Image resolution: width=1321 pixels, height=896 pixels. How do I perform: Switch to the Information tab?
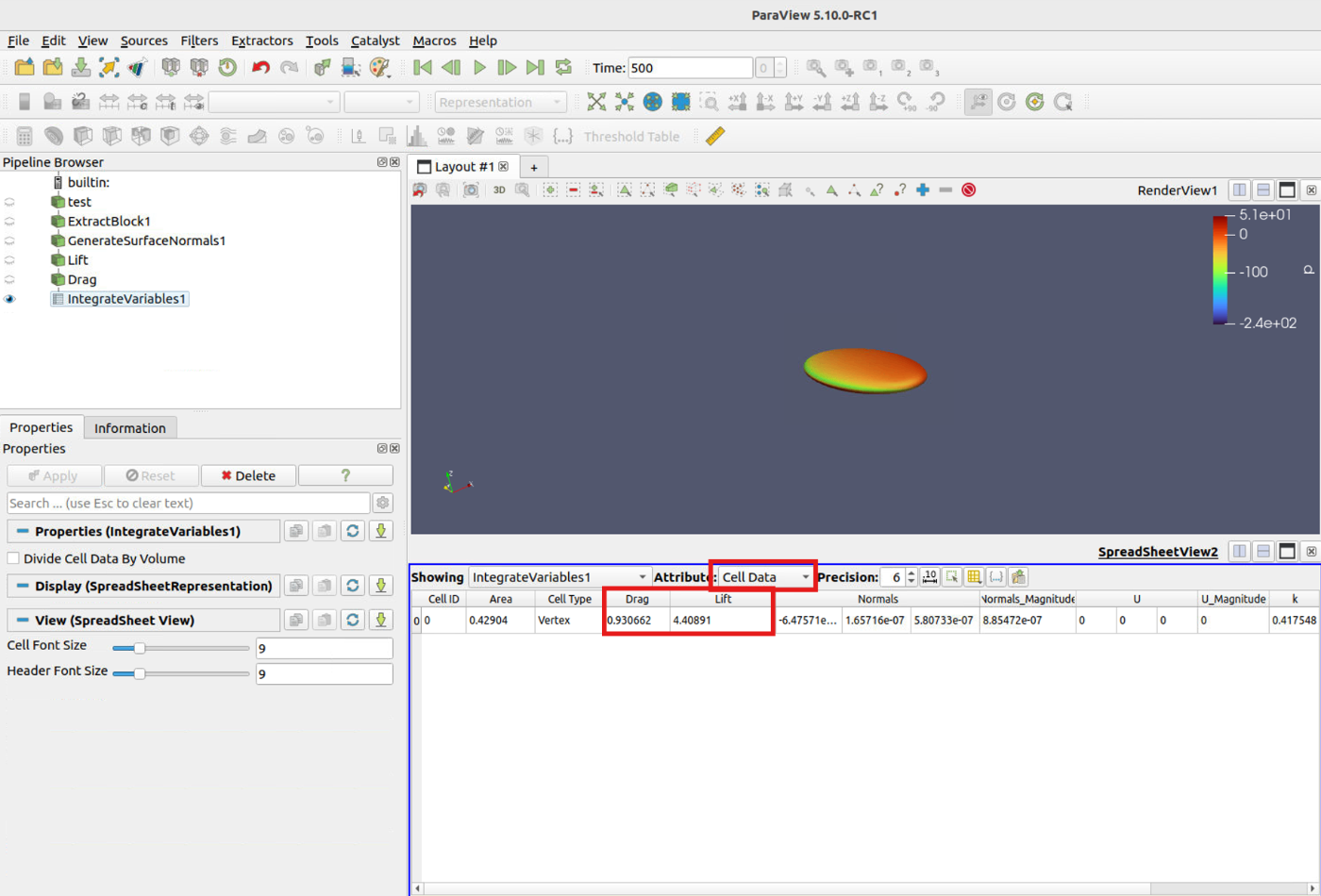pos(129,428)
